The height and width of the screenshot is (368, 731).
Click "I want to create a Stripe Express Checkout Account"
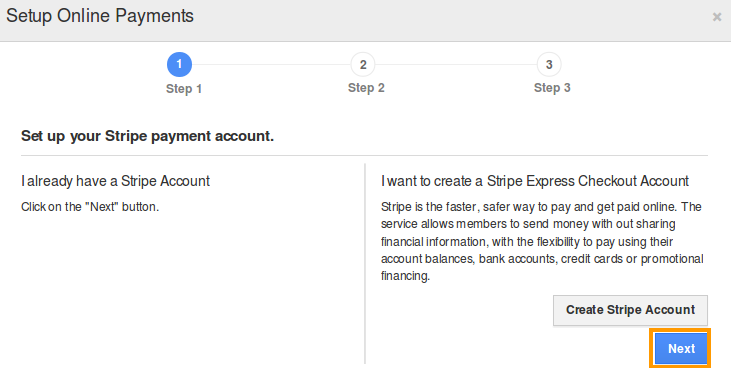tap(535, 181)
